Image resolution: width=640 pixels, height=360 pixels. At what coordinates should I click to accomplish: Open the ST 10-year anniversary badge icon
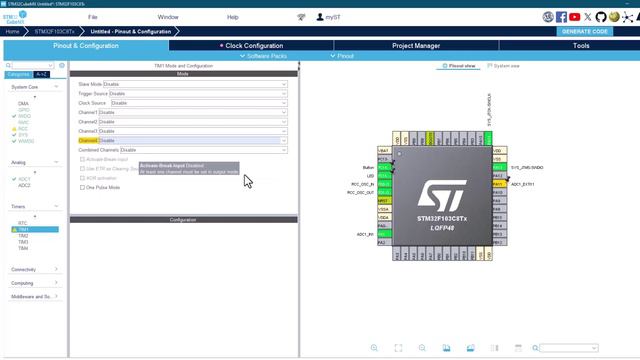click(x=548, y=17)
